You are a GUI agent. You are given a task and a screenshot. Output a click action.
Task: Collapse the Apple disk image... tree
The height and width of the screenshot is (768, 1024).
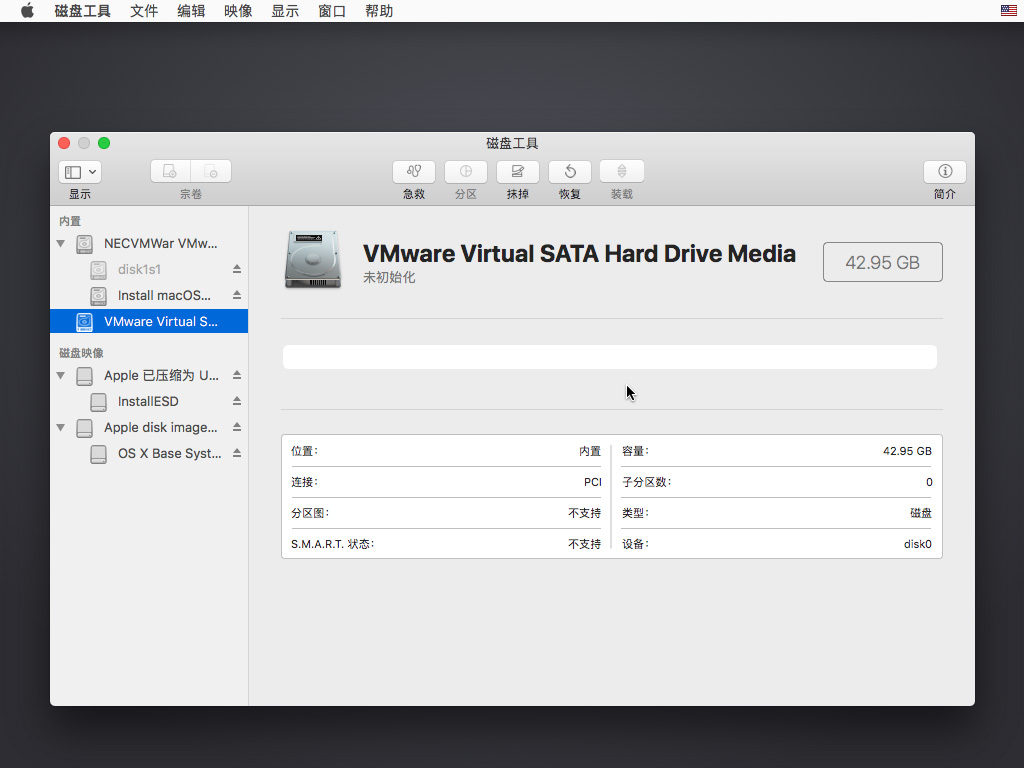(61, 428)
